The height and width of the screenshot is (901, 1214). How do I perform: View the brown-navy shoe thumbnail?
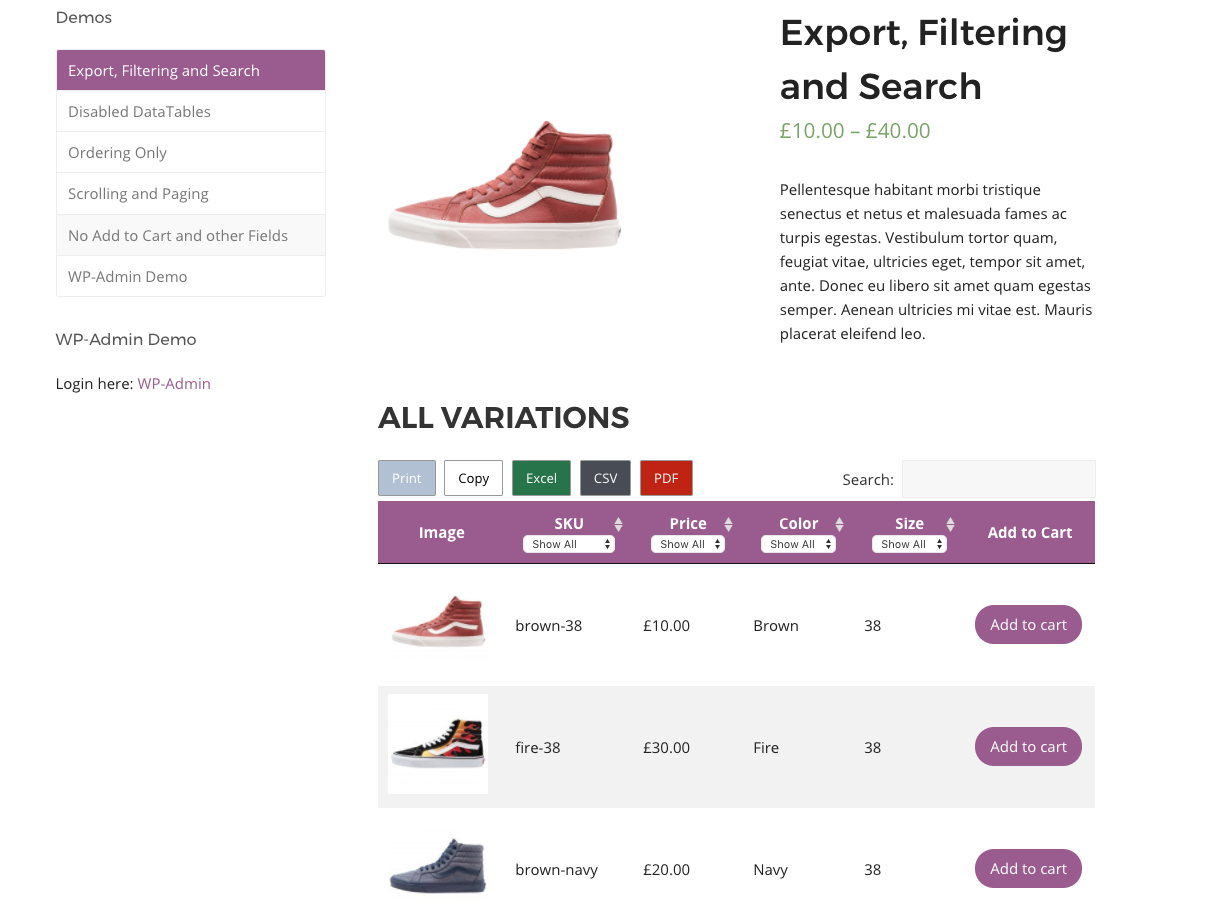pyautogui.click(x=438, y=866)
